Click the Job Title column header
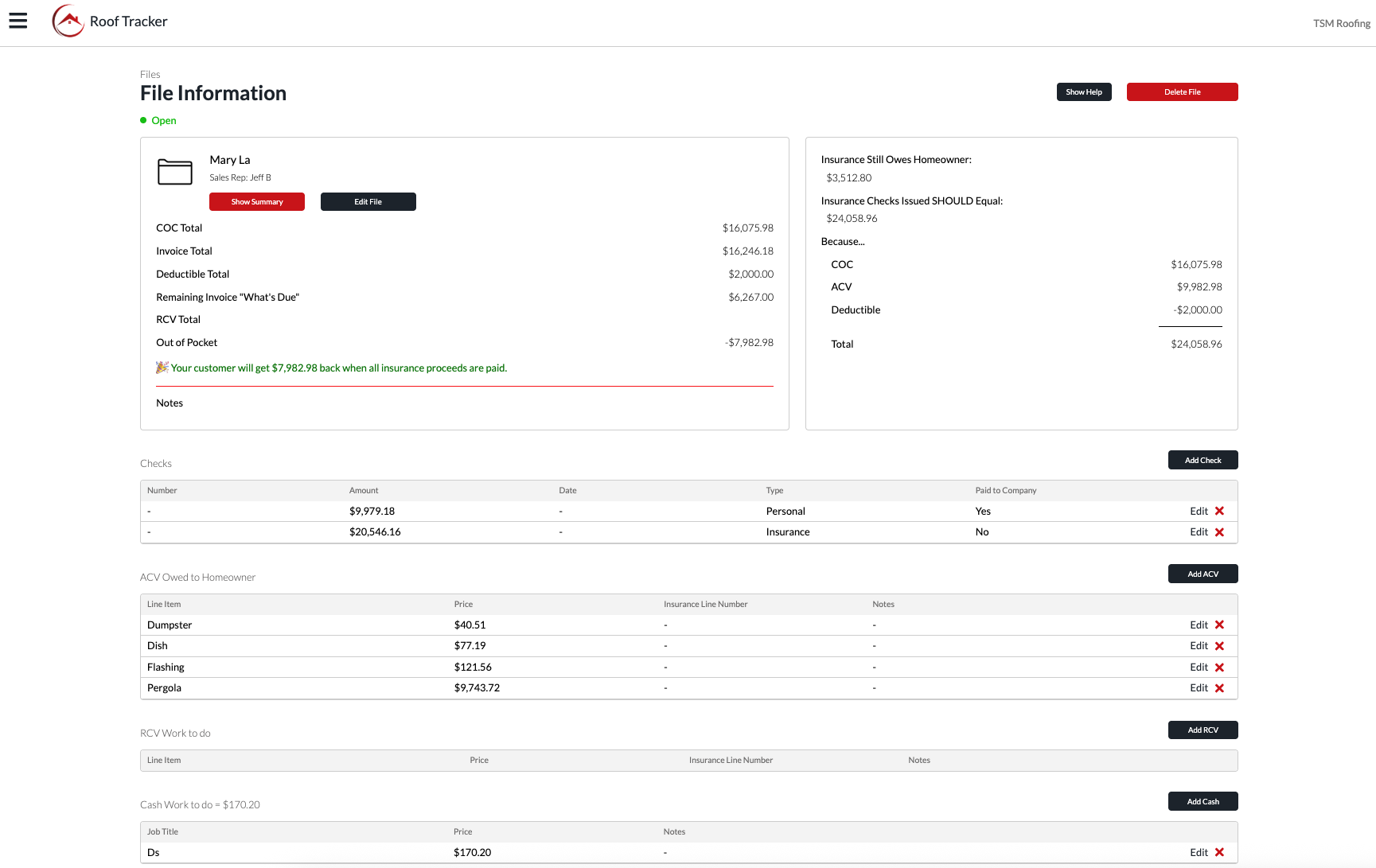Screen dimensions: 1376x868 pos(162,832)
